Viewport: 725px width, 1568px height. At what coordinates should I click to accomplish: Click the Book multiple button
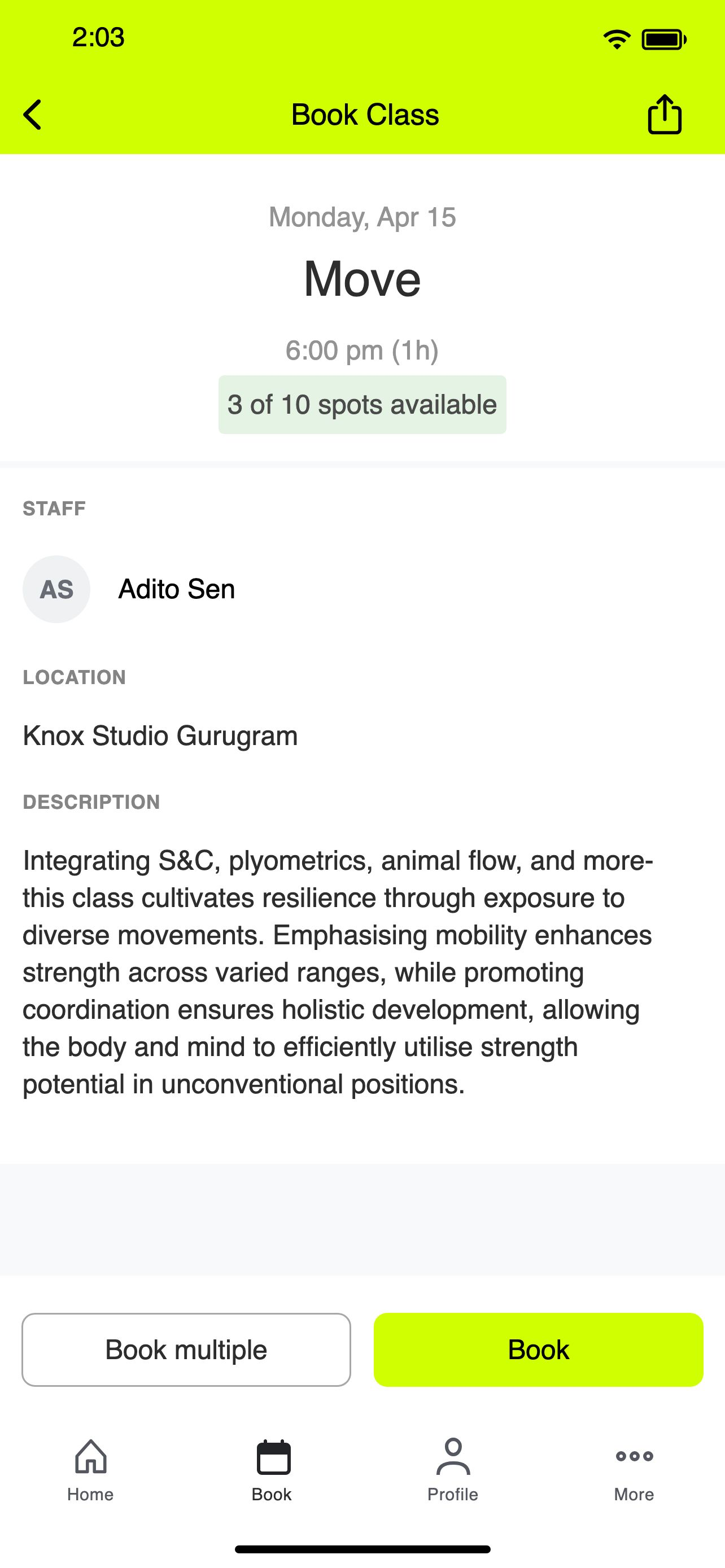click(x=186, y=1350)
